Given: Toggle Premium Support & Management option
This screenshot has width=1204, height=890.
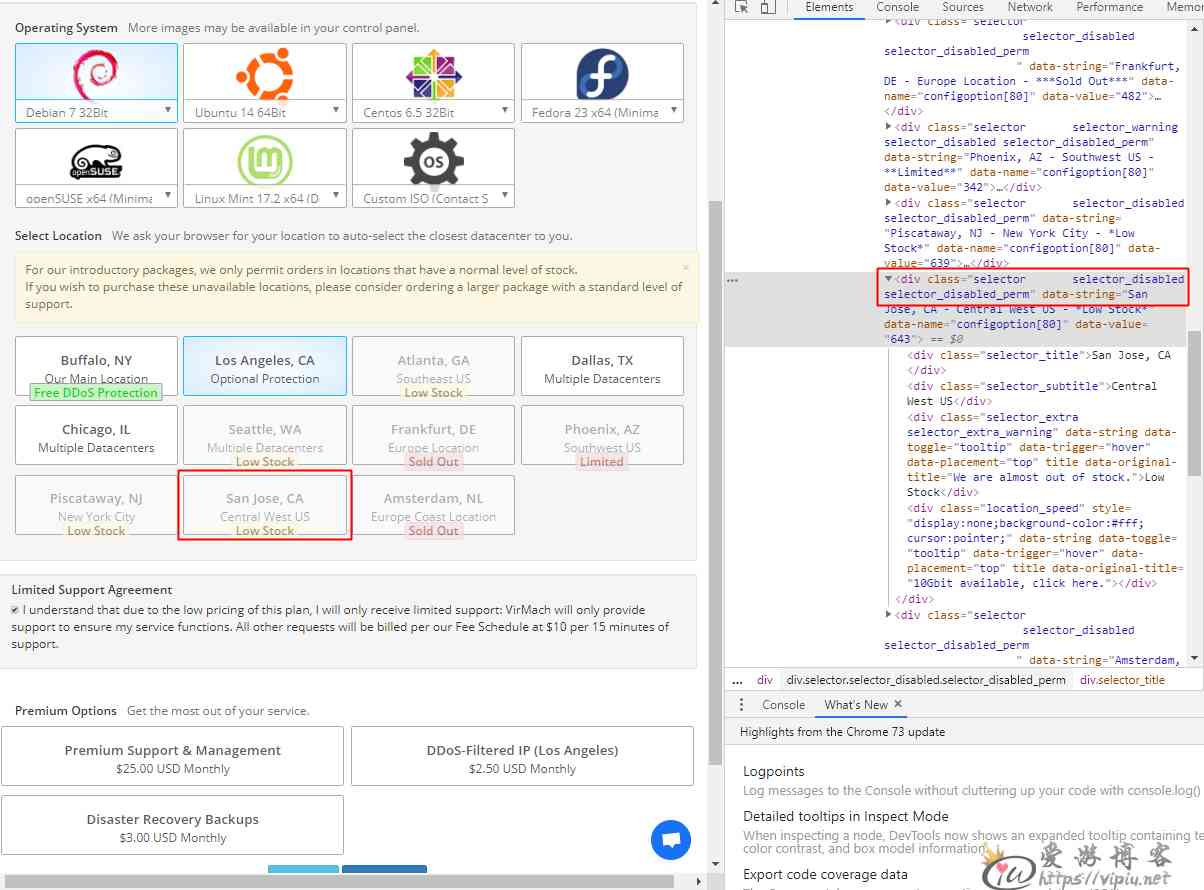Looking at the screenshot, I should pos(173,758).
